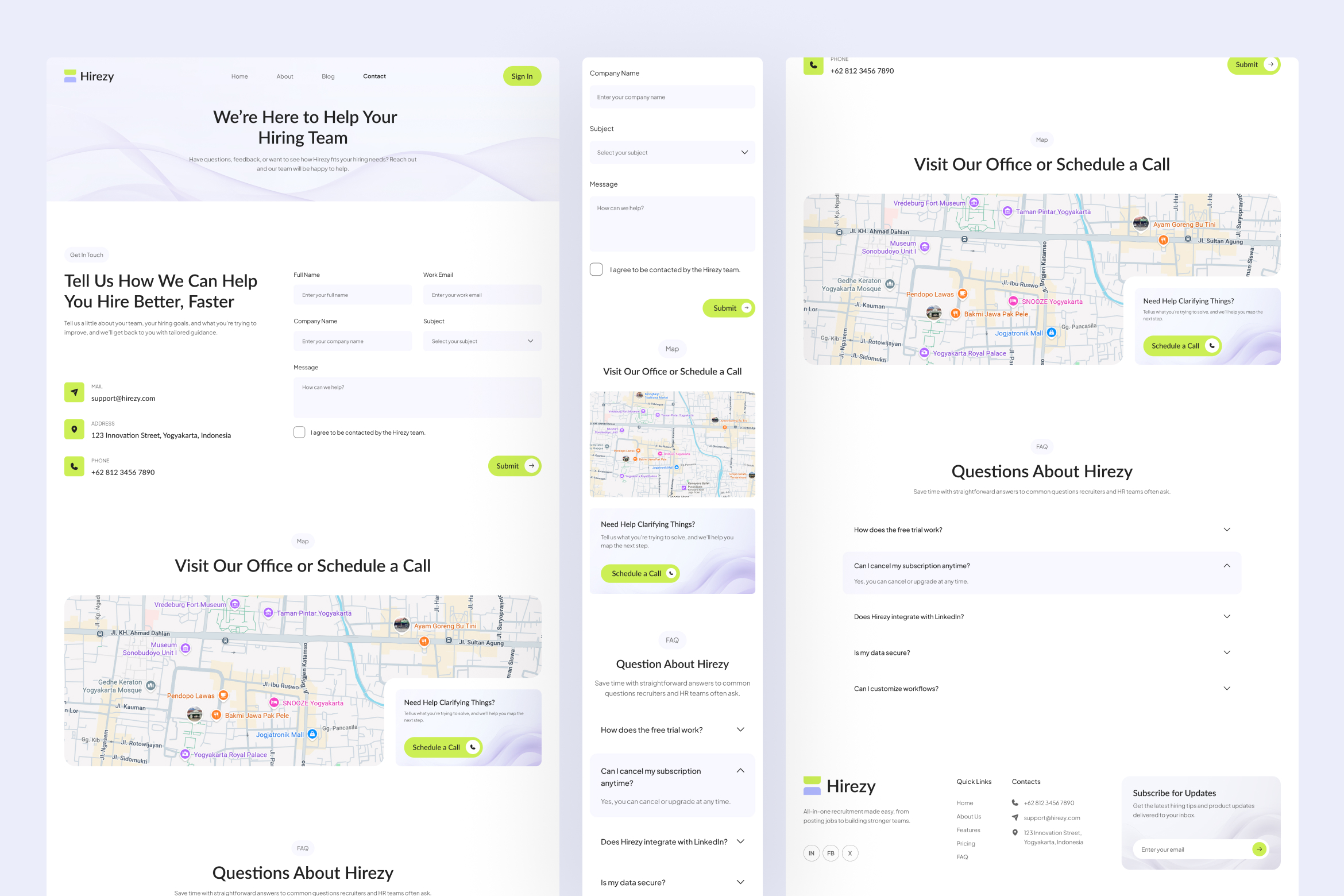Go to the About nav item
The width and height of the screenshot is (1344, 896).
tap(285, 76)
